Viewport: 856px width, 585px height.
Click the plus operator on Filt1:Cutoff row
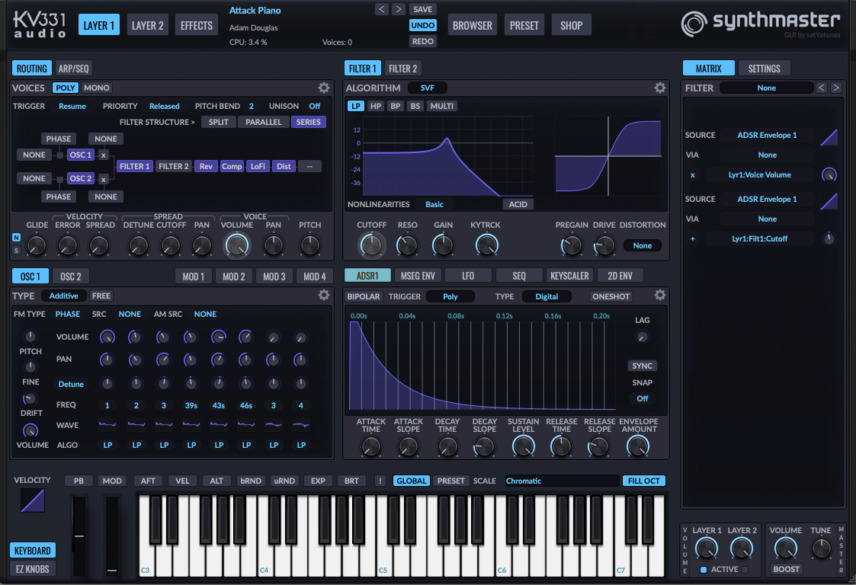point(693,238)
